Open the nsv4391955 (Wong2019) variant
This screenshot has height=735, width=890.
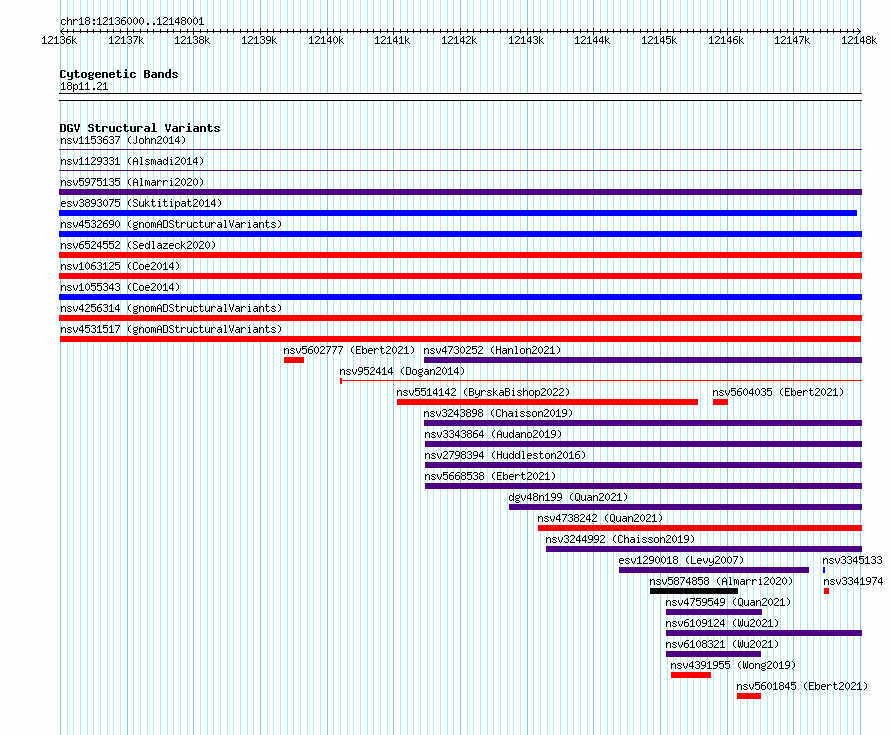click(733, 665)
